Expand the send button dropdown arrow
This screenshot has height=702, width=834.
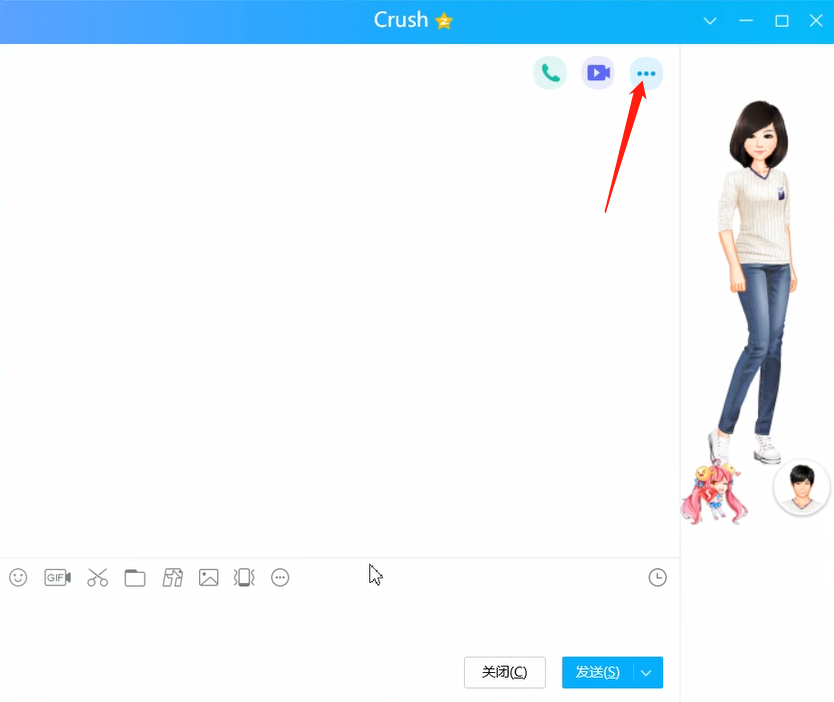pyautogui.click(x=647, y=673)
